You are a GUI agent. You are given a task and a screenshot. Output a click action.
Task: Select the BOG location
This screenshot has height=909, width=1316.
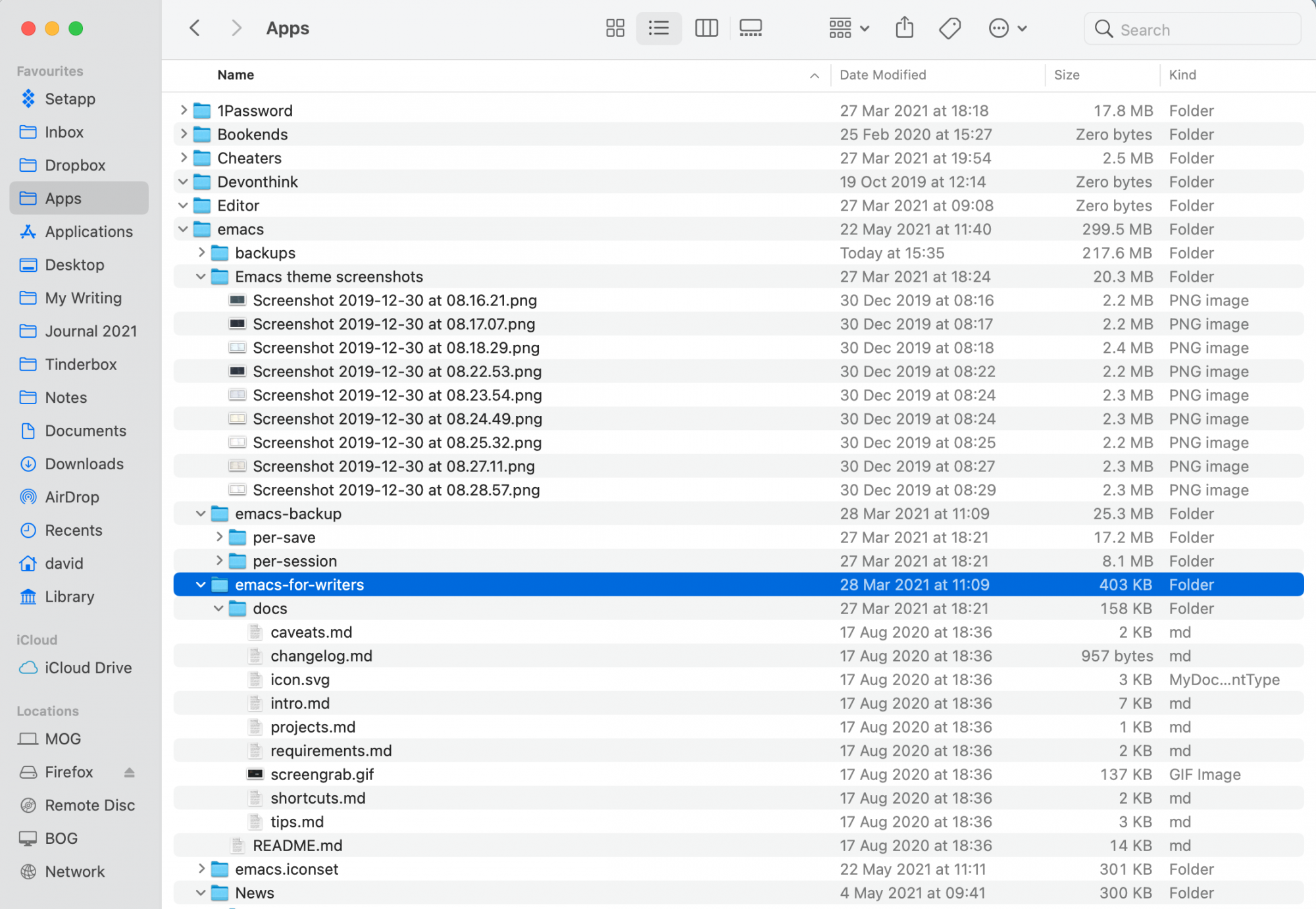[79, 839]
